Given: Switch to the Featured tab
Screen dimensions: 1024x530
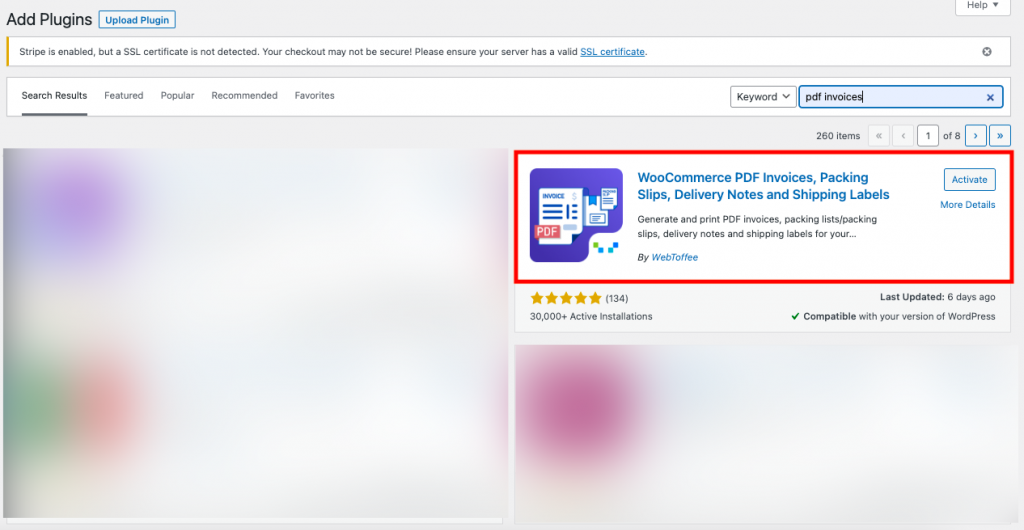Looking at the screenshot, I should point(123,96).
